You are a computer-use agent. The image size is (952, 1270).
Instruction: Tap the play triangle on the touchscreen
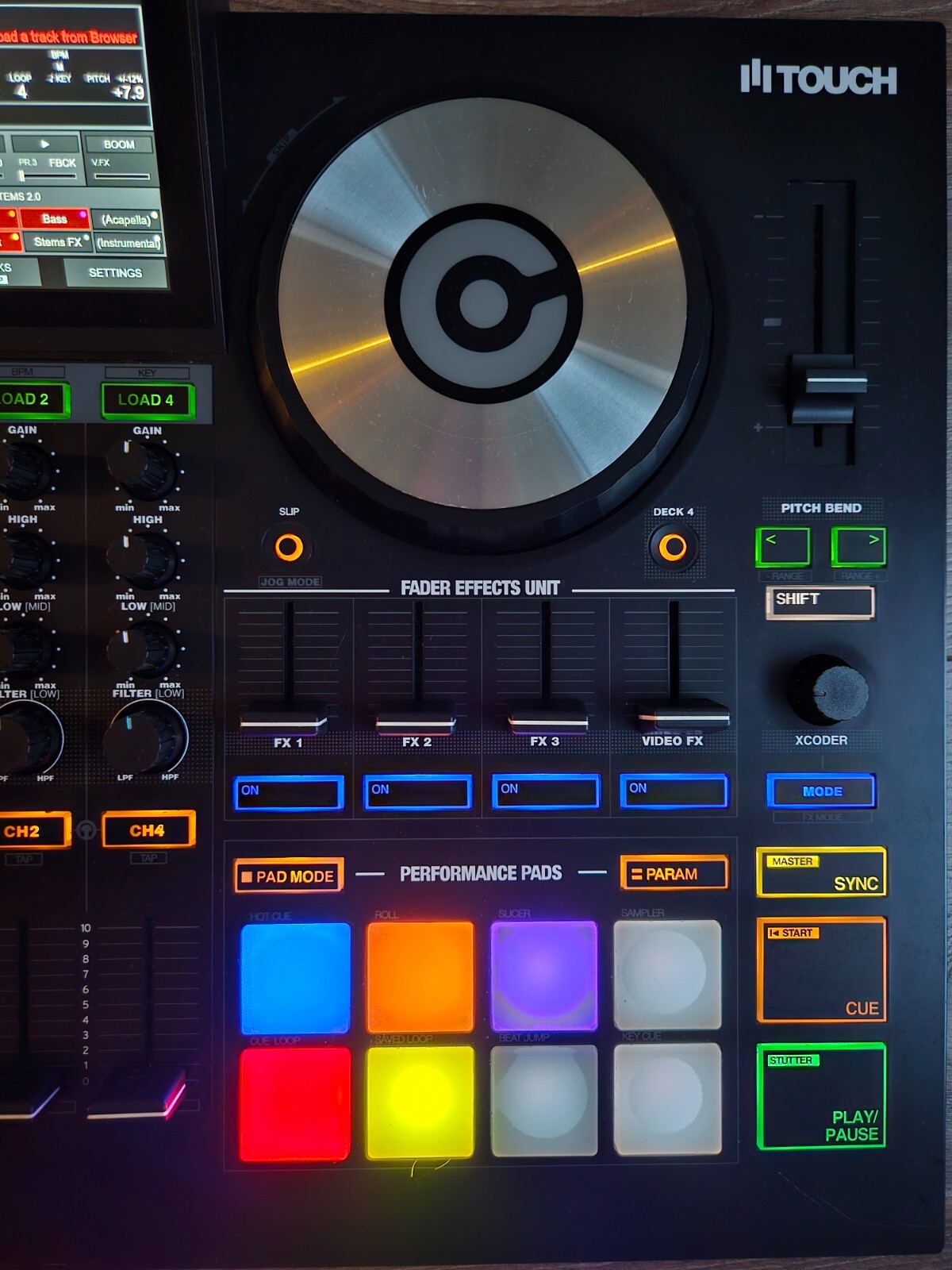coord(44,144)
